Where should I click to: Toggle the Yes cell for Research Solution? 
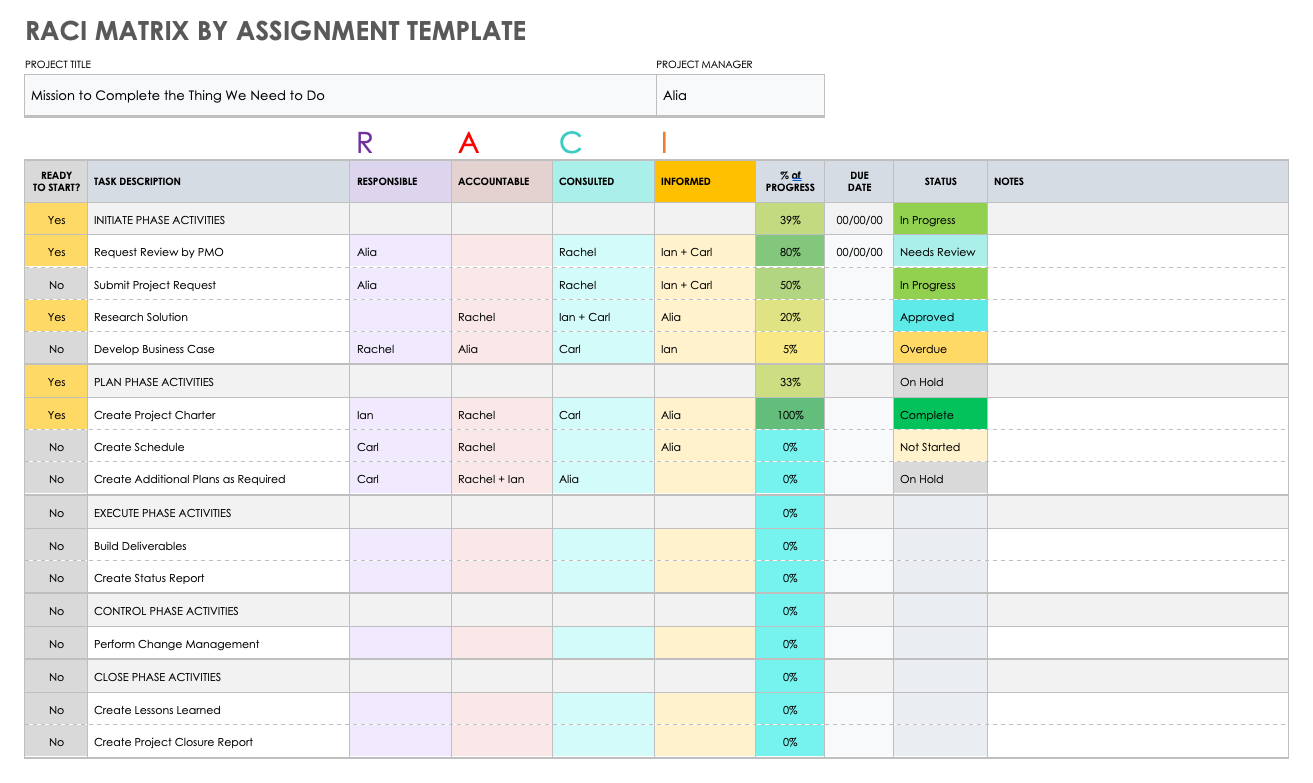(x=56, y=317)
